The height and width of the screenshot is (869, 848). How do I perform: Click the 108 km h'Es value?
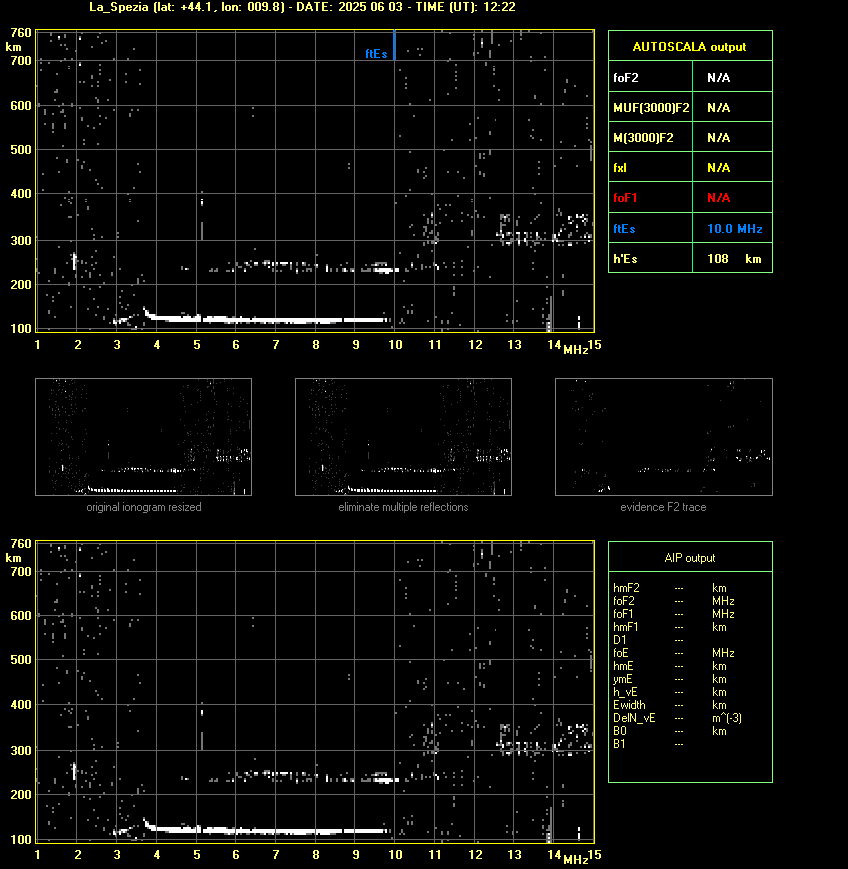click(734, 259)
